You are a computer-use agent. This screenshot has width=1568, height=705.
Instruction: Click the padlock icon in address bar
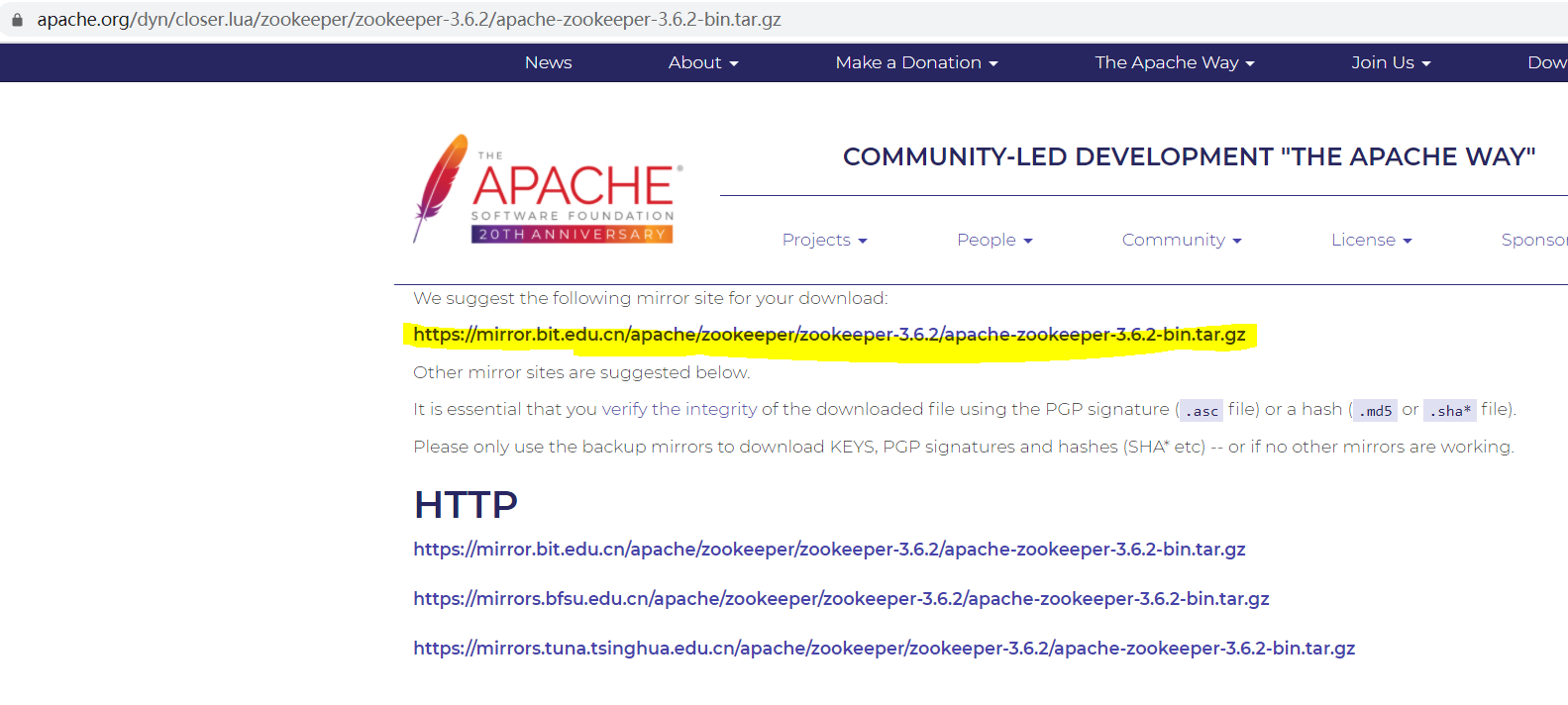[x=17, y=20]
